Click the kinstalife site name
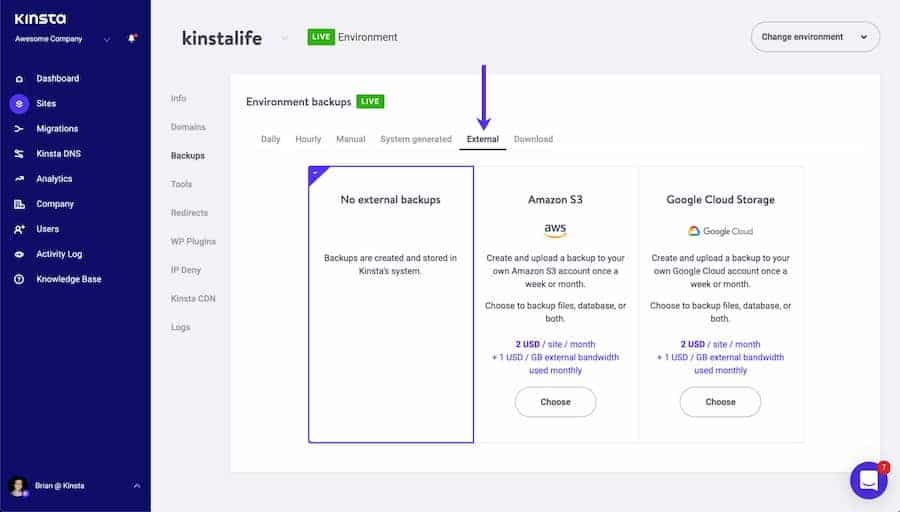Screen dimensions: 900x512 click(222, 38)
